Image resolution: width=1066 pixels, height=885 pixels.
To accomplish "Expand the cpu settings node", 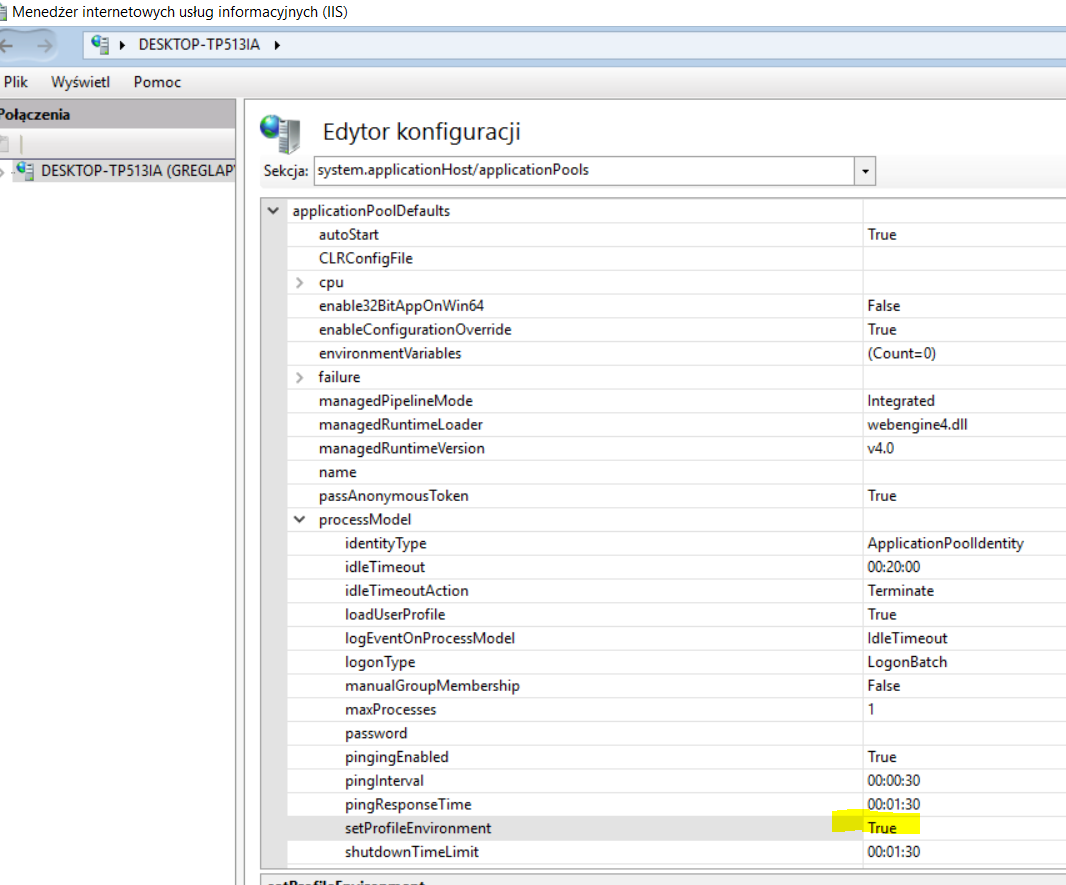I will coord(300,283).
